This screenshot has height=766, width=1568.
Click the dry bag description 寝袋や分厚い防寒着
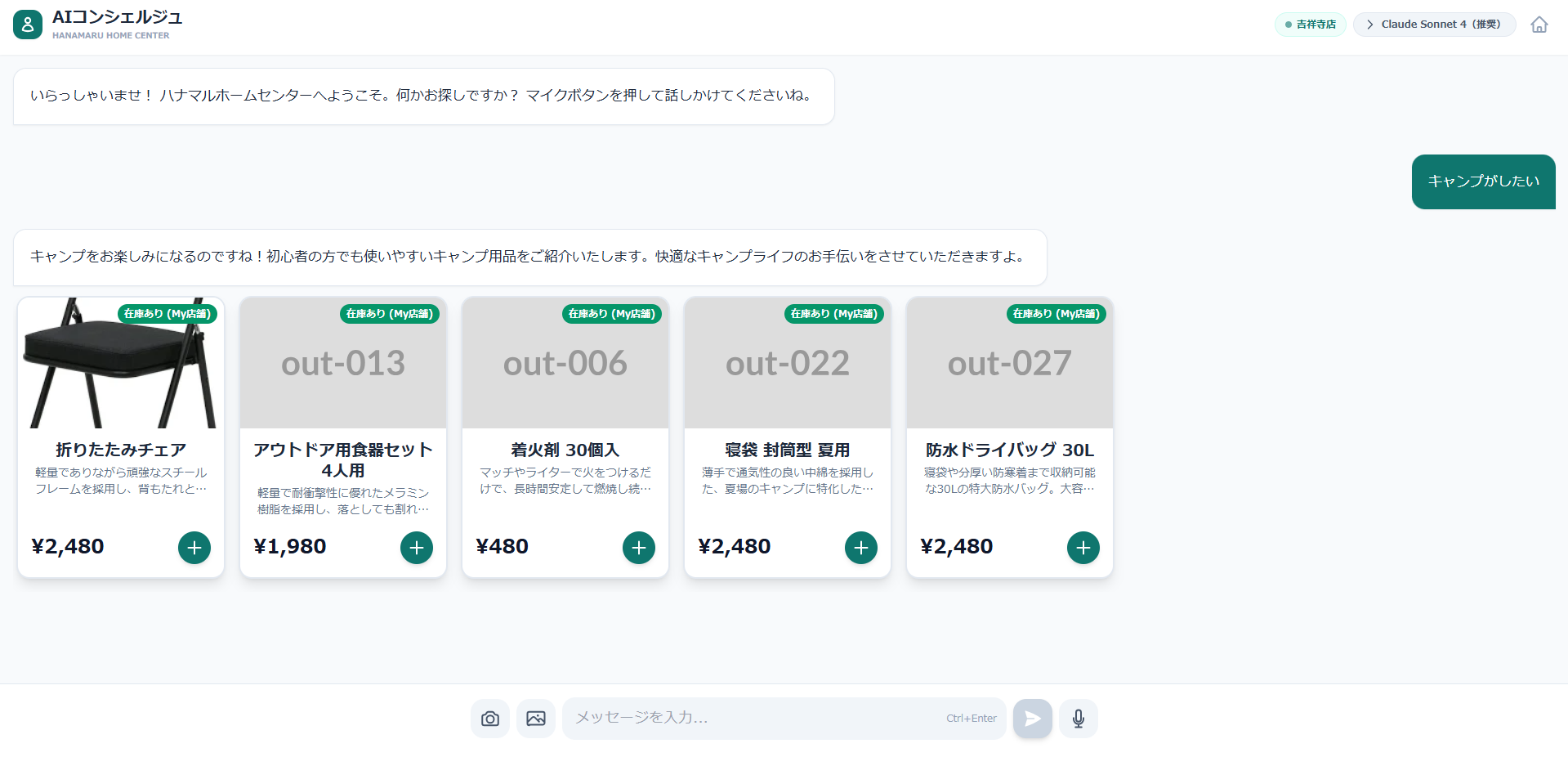(1010, 481)
